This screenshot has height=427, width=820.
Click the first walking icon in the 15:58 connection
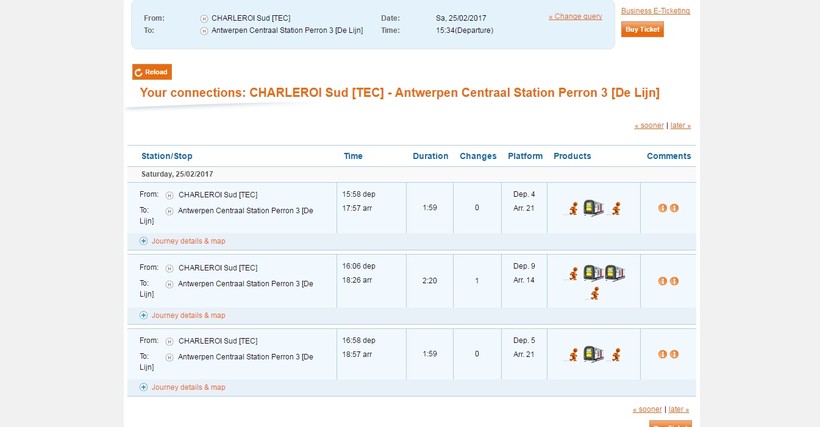click(573, 208)
